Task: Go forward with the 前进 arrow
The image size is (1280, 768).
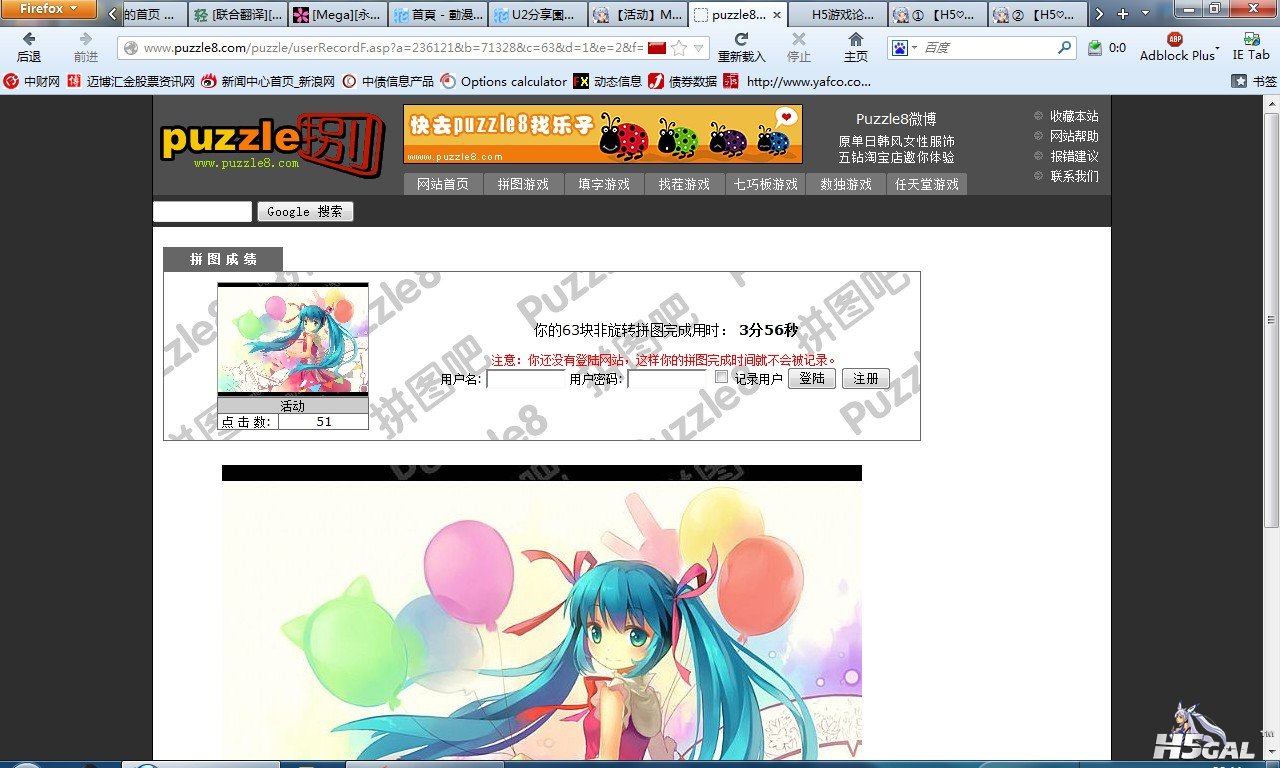Action: point(86,46)
